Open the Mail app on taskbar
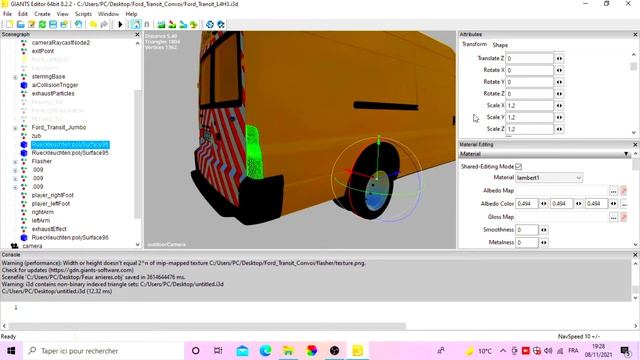Image resolution: width=640 pixels, height=360 pixels. (242, 351)
